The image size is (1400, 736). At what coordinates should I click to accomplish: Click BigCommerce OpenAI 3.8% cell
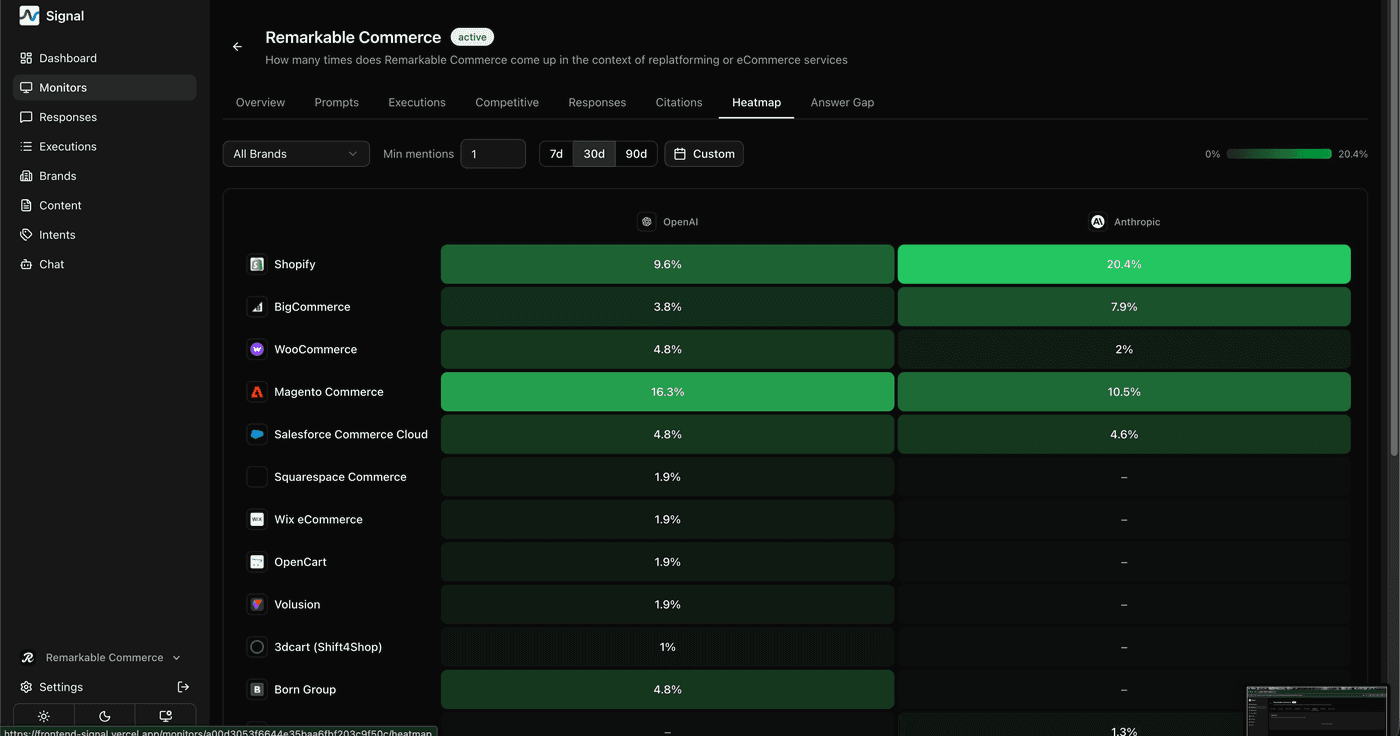pyautogui.click(x=667, y=307)
